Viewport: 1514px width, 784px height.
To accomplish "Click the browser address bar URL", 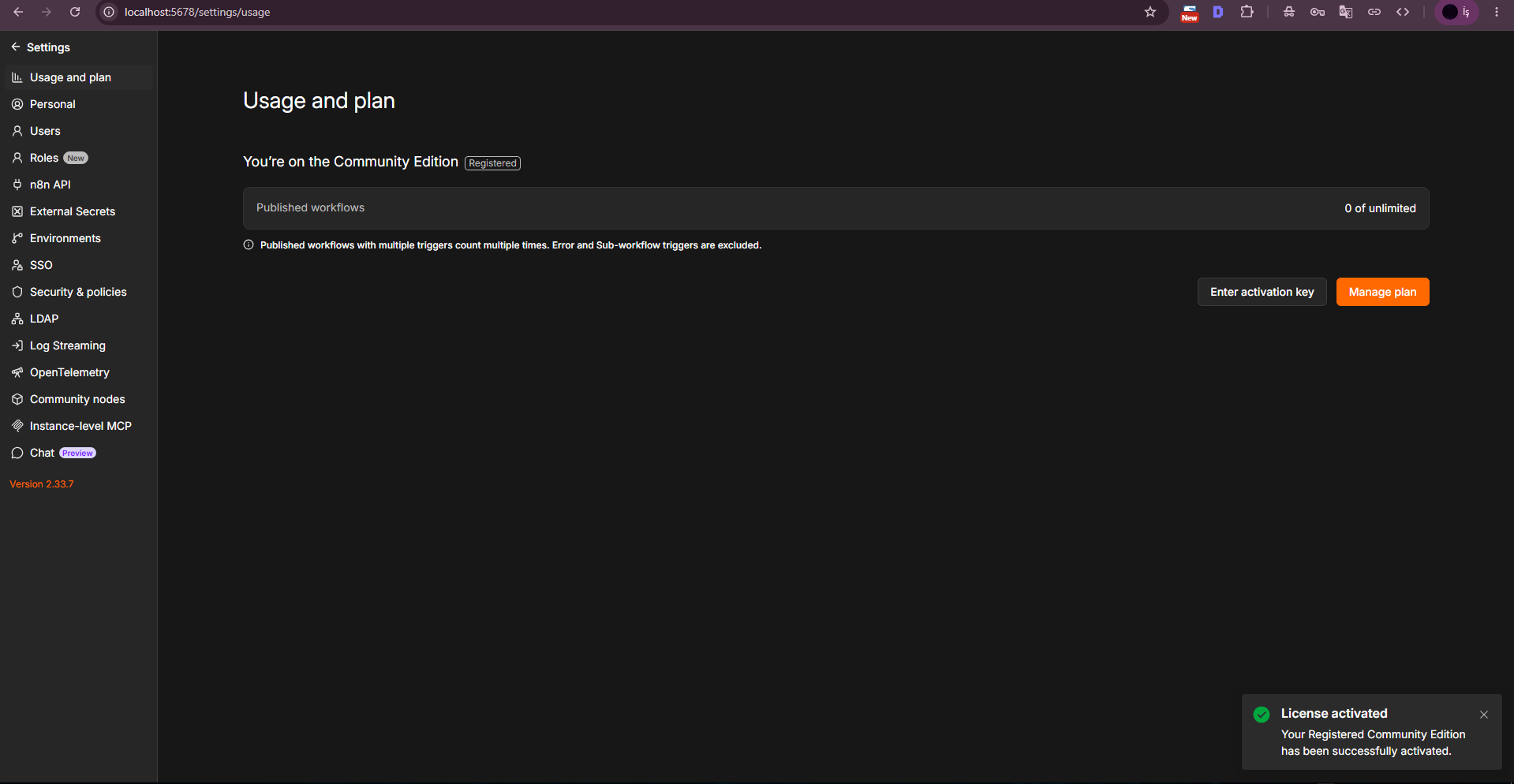I will click(x=197, y=12).
